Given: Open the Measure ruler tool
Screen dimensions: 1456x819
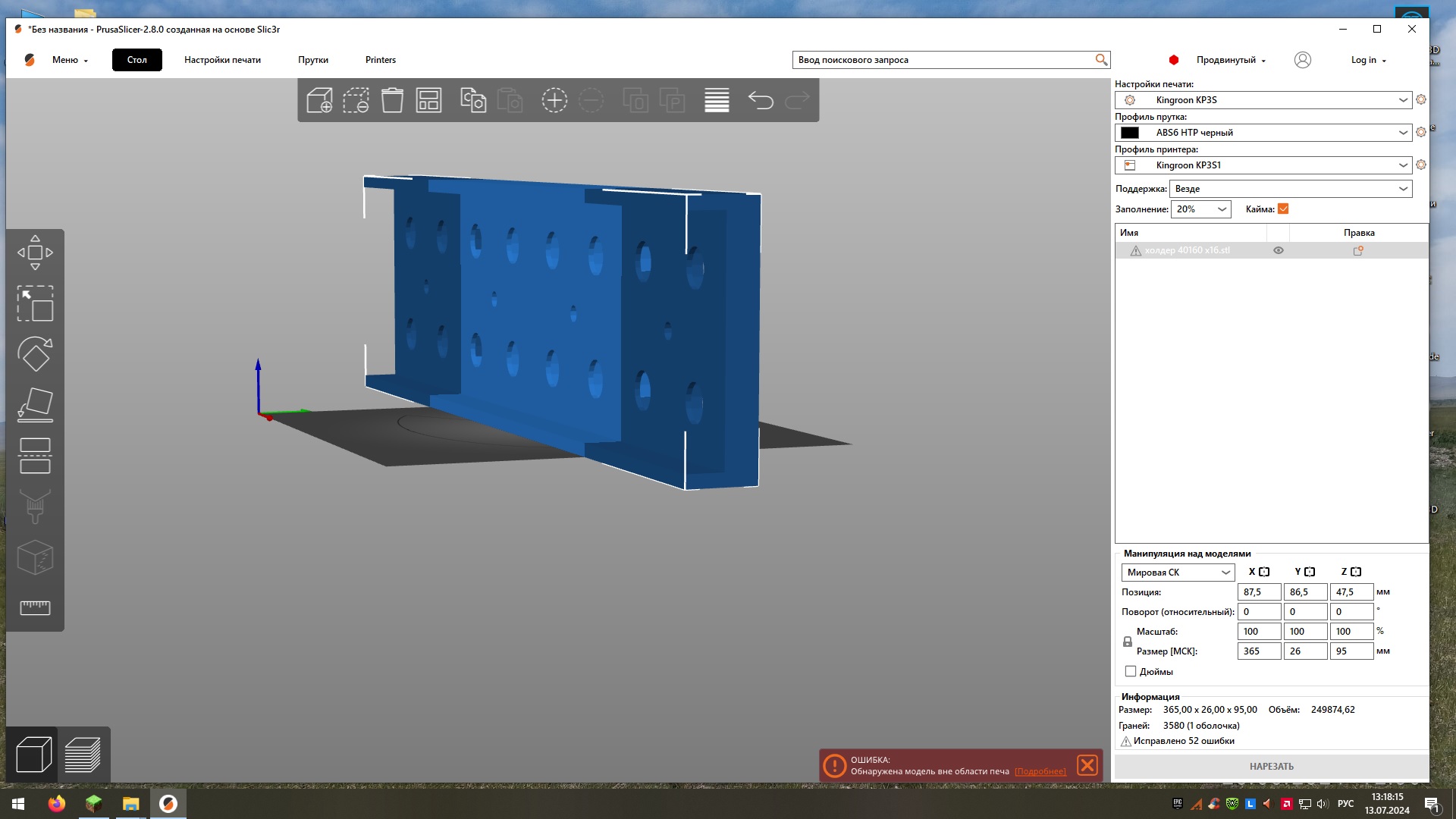Looking at the screenshot, I should pyautogui.click(x=35, y=607).
